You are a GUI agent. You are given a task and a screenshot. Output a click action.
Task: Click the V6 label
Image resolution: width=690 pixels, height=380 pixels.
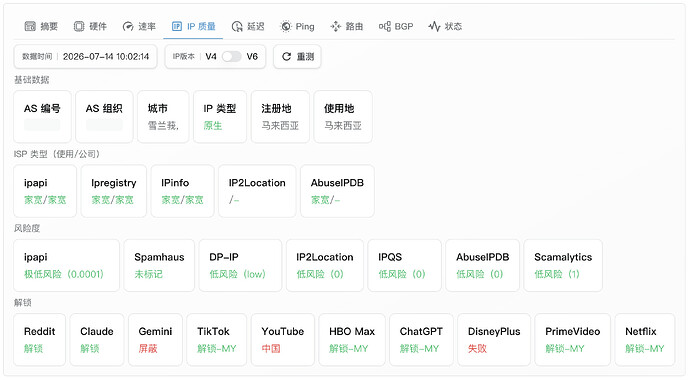pyautogui.click(x=252, y=56)
